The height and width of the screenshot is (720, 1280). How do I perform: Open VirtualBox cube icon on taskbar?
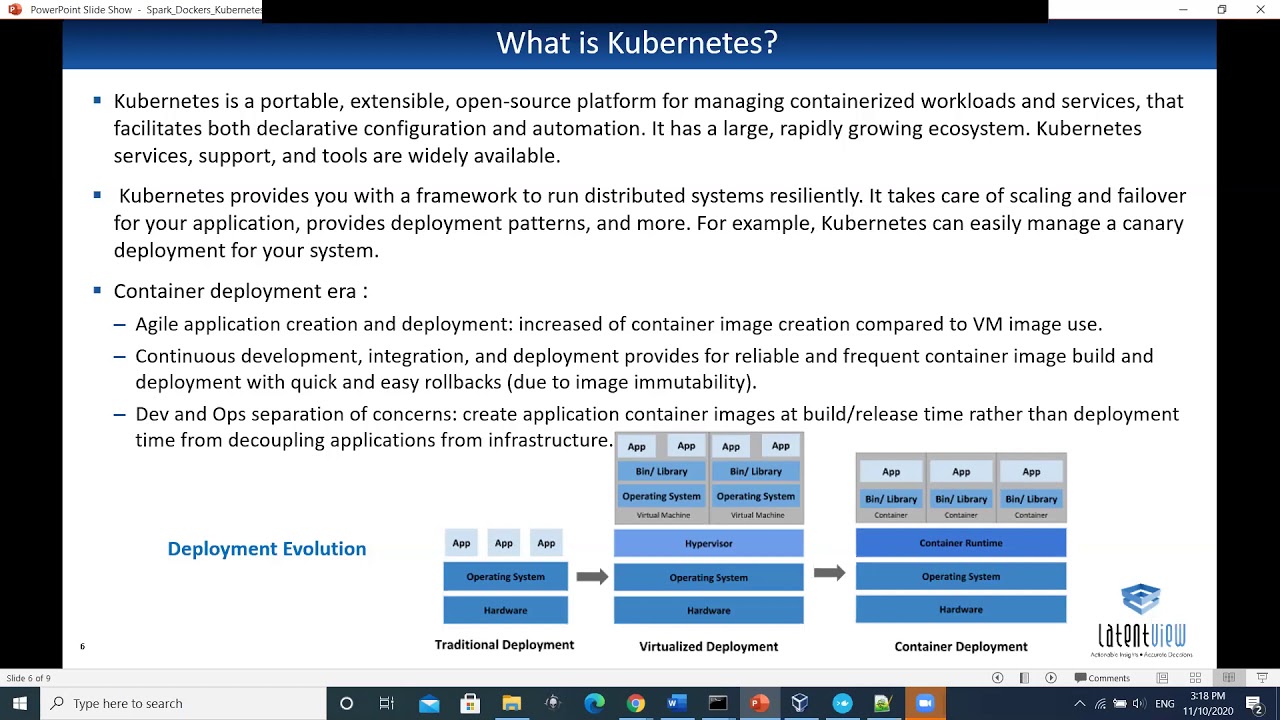coord(800,703)
